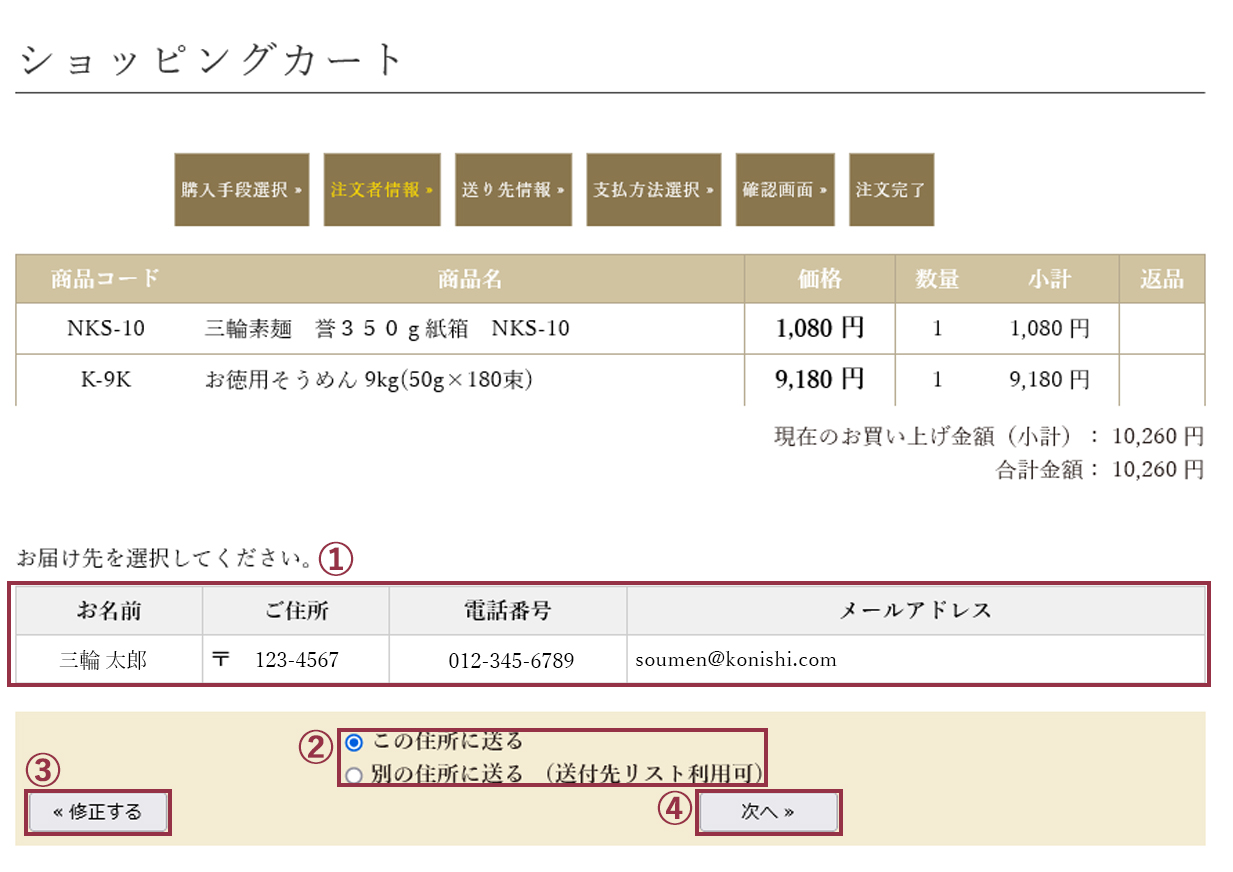This screenshot has height=872, width=1233.
Task: Select the highlighted 注文者情報 step
Action: (x=381, y=190)
